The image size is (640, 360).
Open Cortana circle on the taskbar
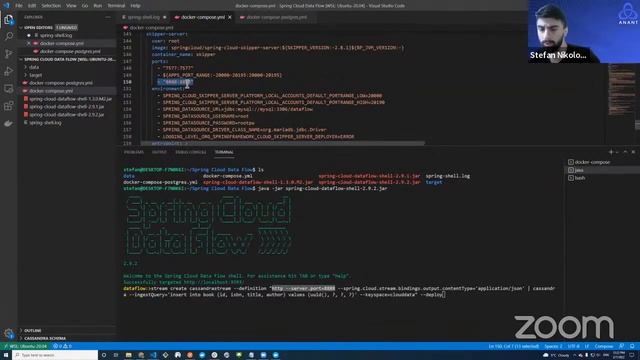[x=104, y=355]
